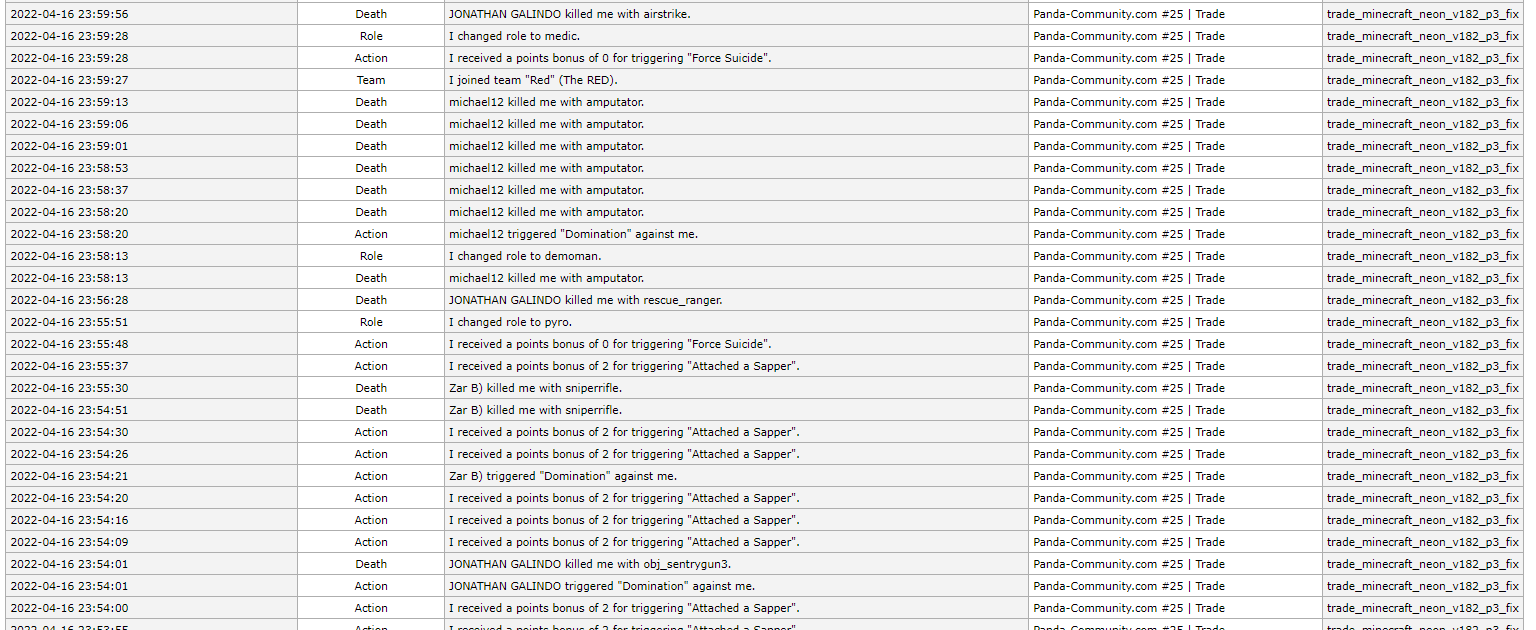The height and width of the screenshot is (630, 1536).
Task: Select JONATHAN GALINDO triggered "Domination" entry
Action: tap(601, 586)
